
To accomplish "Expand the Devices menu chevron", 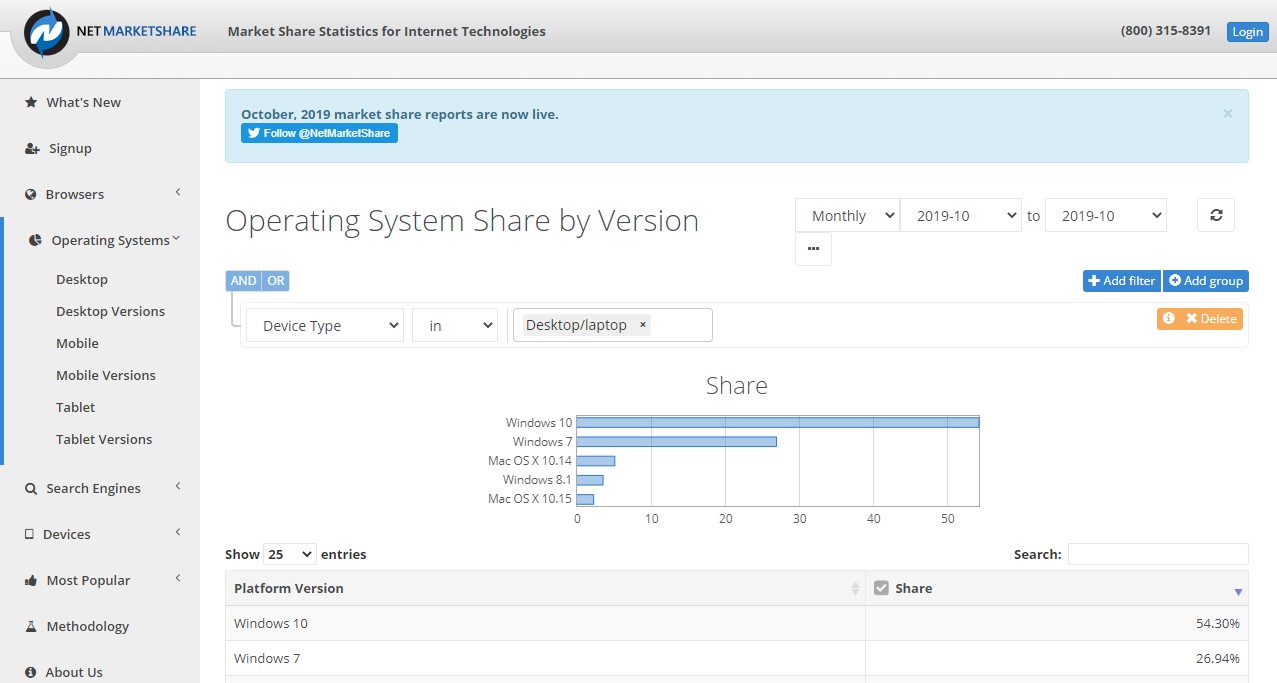I will click(x=178, y=532).
